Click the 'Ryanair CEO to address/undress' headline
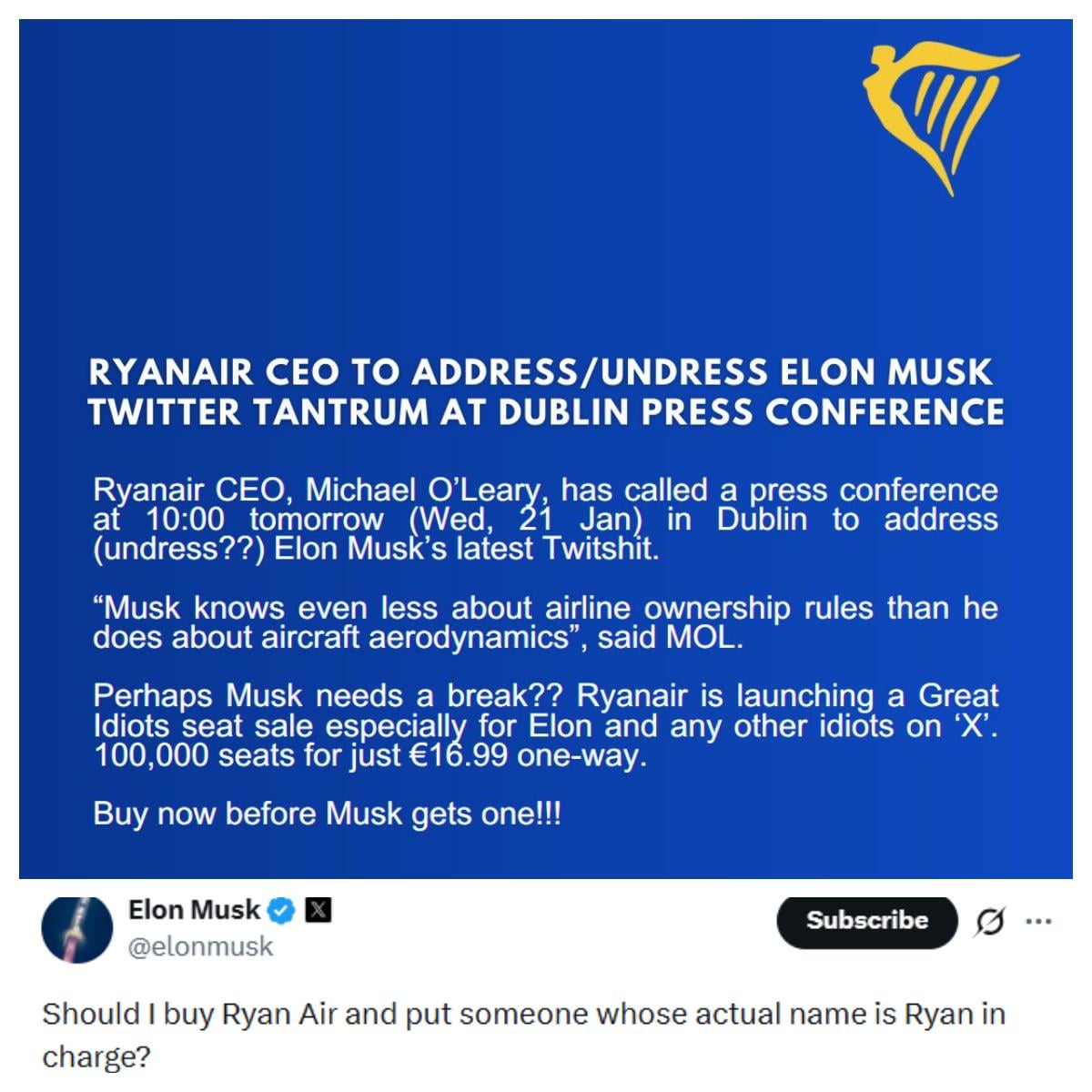 coord(541,372)
